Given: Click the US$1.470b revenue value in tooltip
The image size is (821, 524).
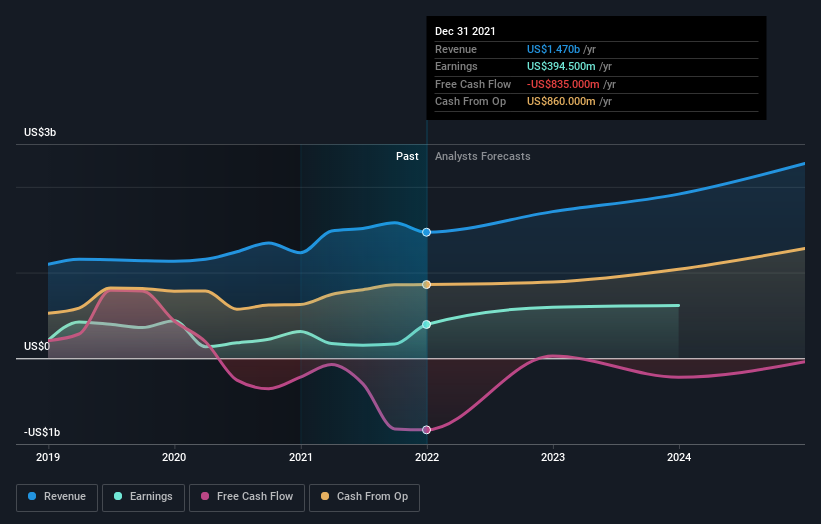Looking at the screenshot, I should point(553,49).
